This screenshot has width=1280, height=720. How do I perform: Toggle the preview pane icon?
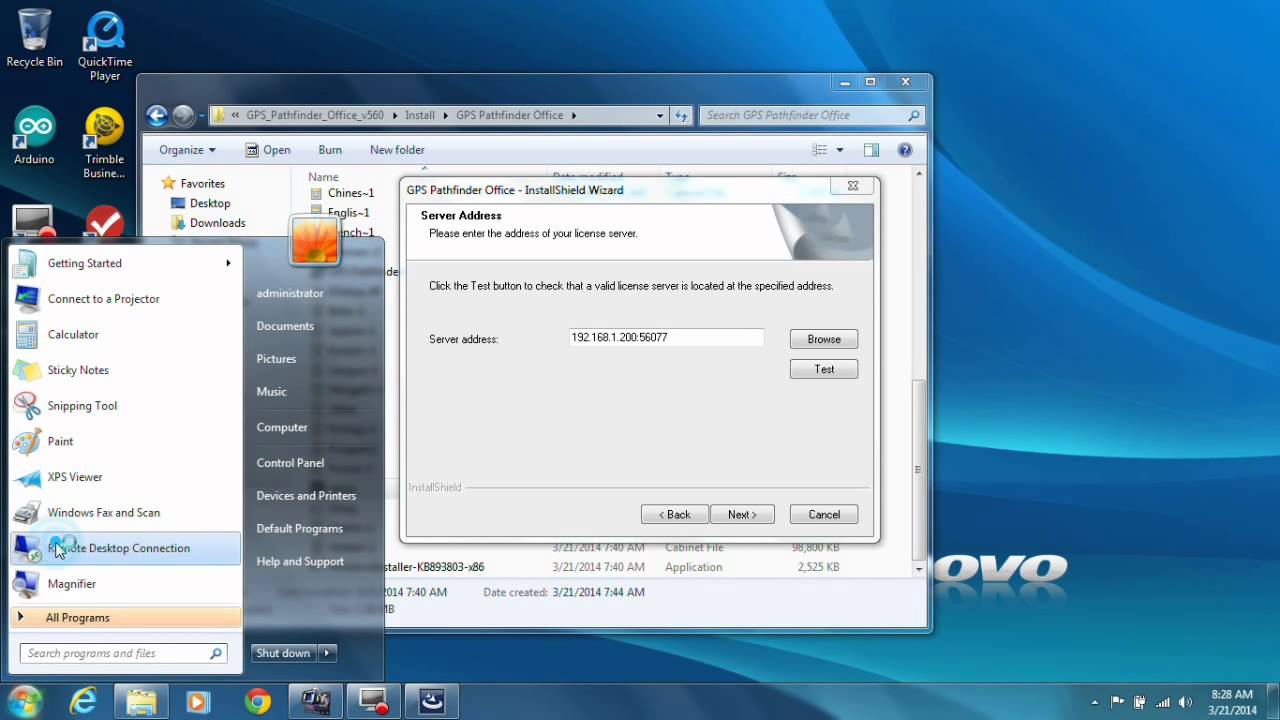coord(871,150)
